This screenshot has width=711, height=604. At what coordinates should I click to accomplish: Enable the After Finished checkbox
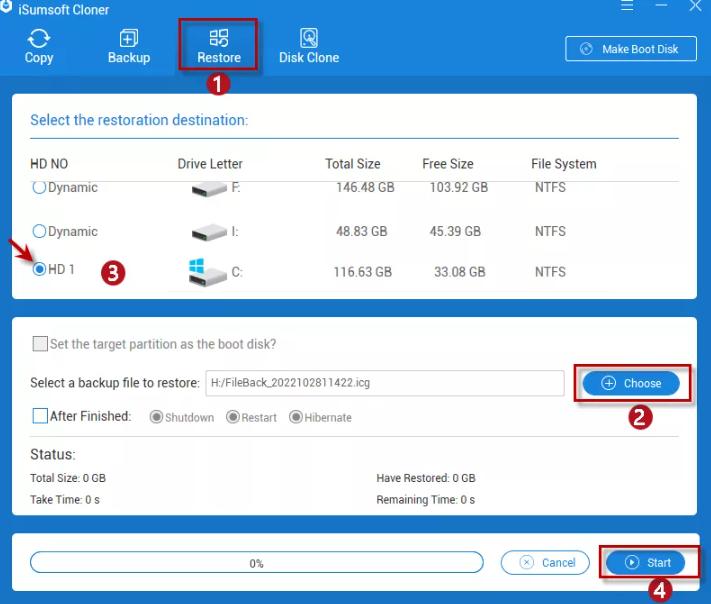point(40,416)
